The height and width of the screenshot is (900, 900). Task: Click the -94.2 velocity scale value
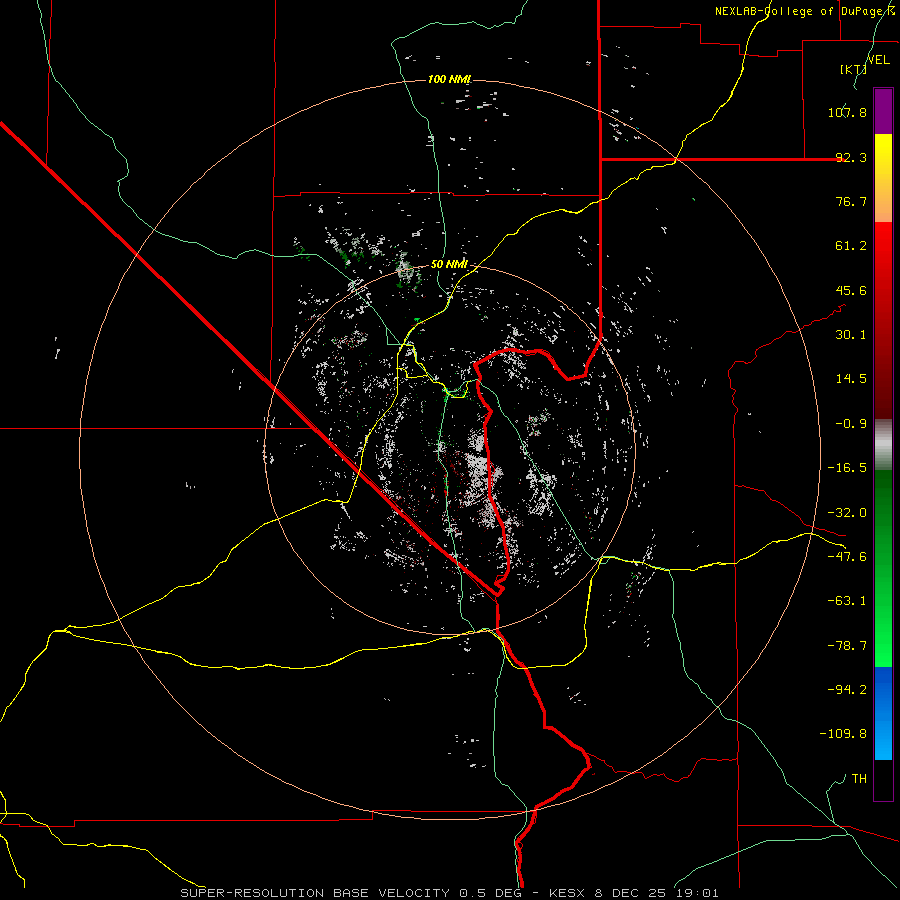click(x=847, y=690)
